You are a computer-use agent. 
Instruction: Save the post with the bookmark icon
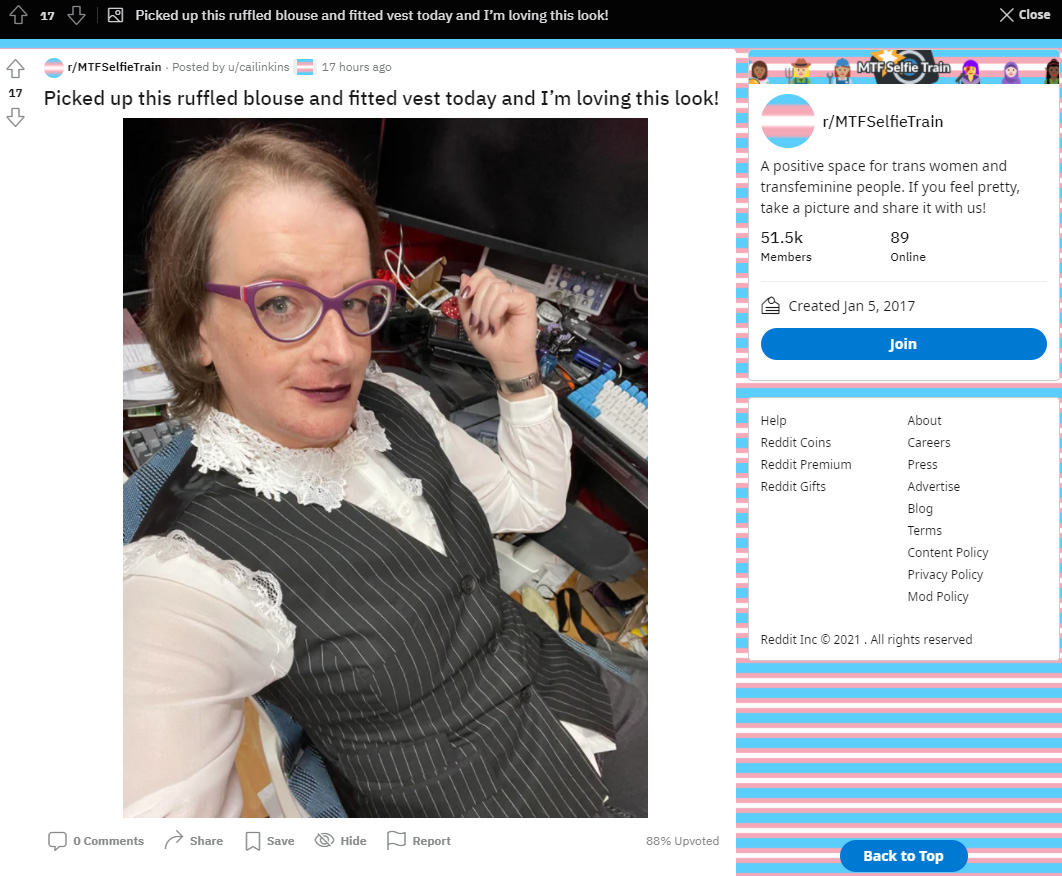[x=253, y=841]
